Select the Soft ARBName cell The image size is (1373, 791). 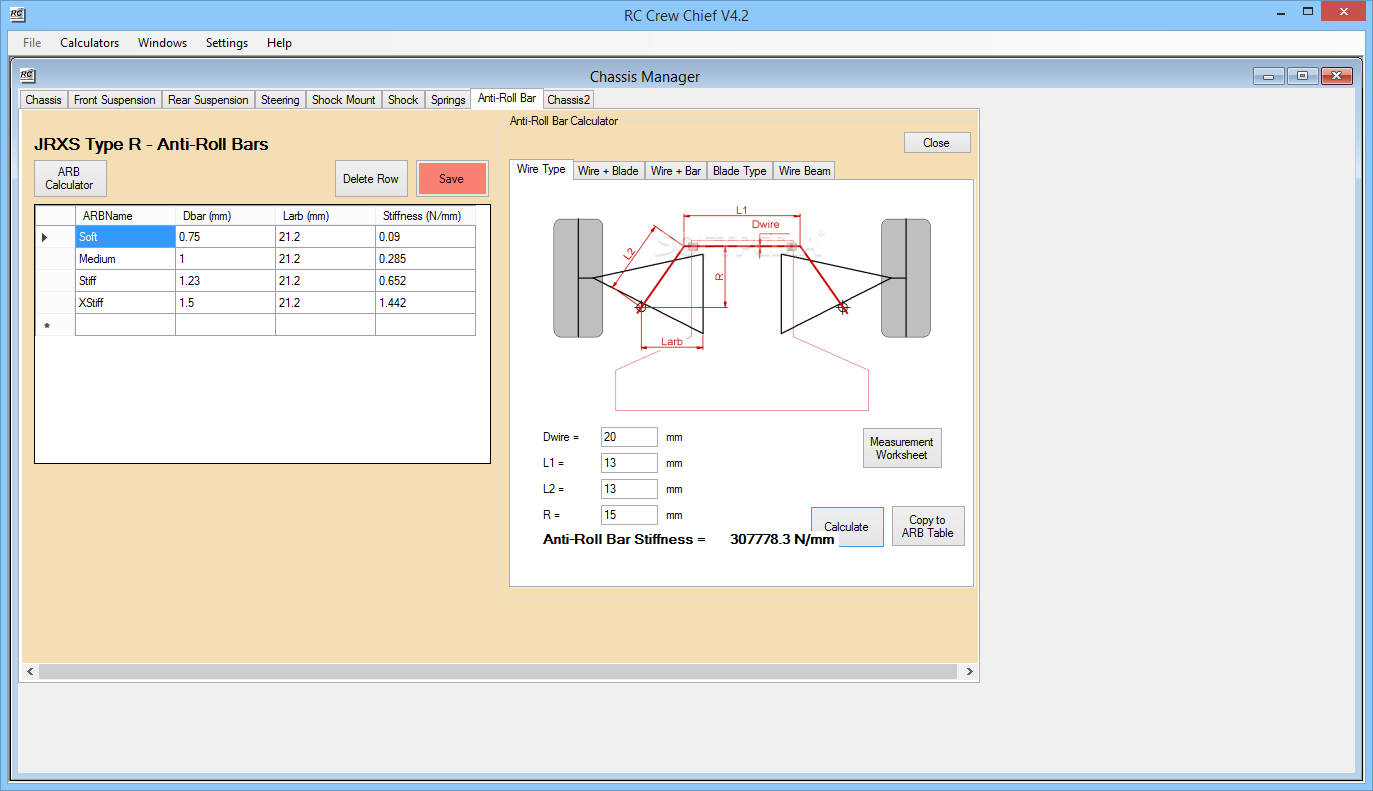pyautogui.click(x=125, y=237)
